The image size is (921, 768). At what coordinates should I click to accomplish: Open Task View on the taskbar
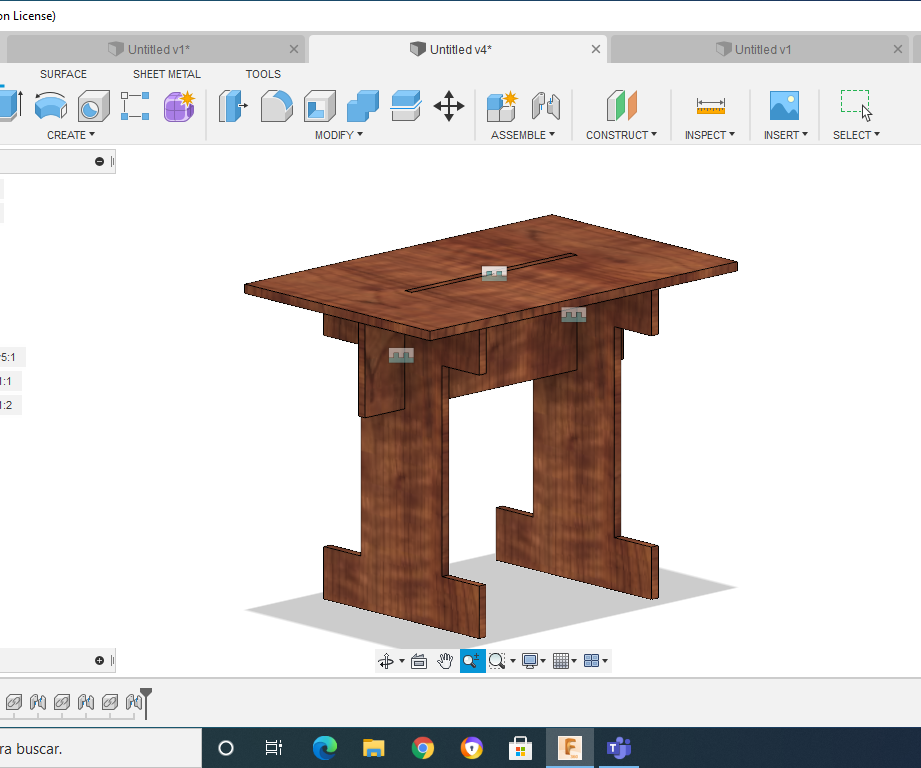(x=273, y=748)
